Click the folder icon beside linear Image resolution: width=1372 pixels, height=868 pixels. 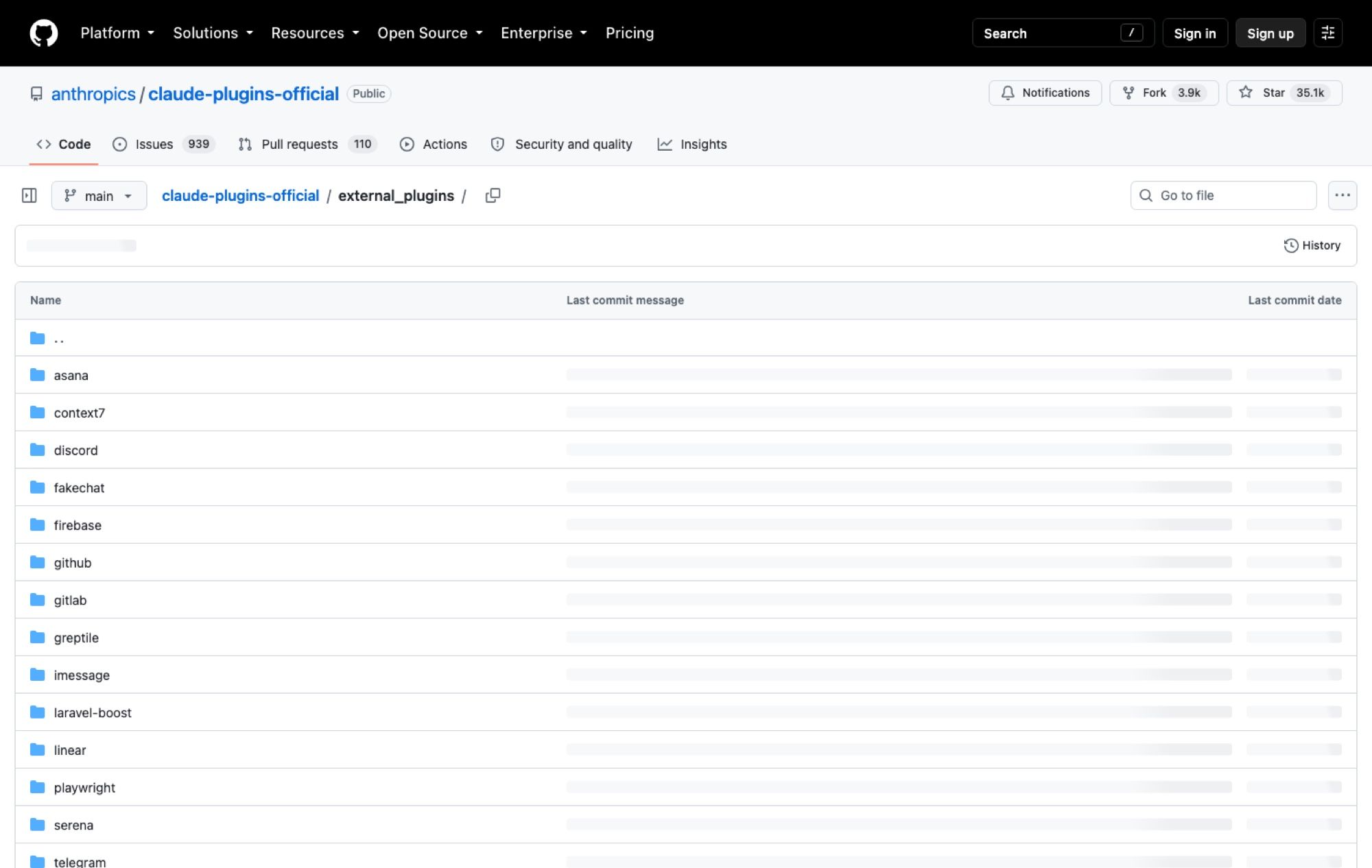[38, 749]
